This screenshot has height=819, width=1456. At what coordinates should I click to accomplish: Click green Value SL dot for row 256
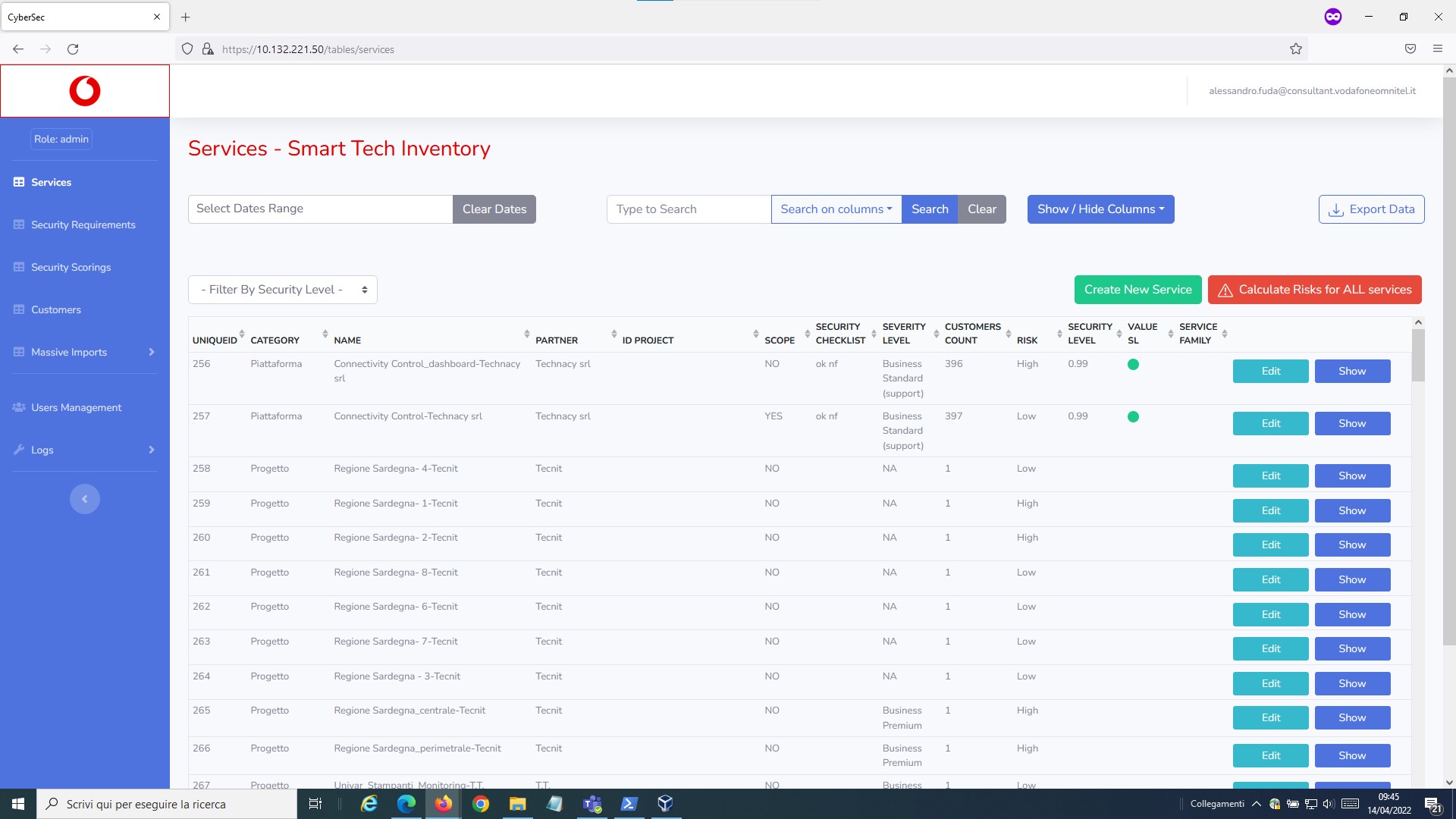pyautogui.click(x=1133, y=364)
